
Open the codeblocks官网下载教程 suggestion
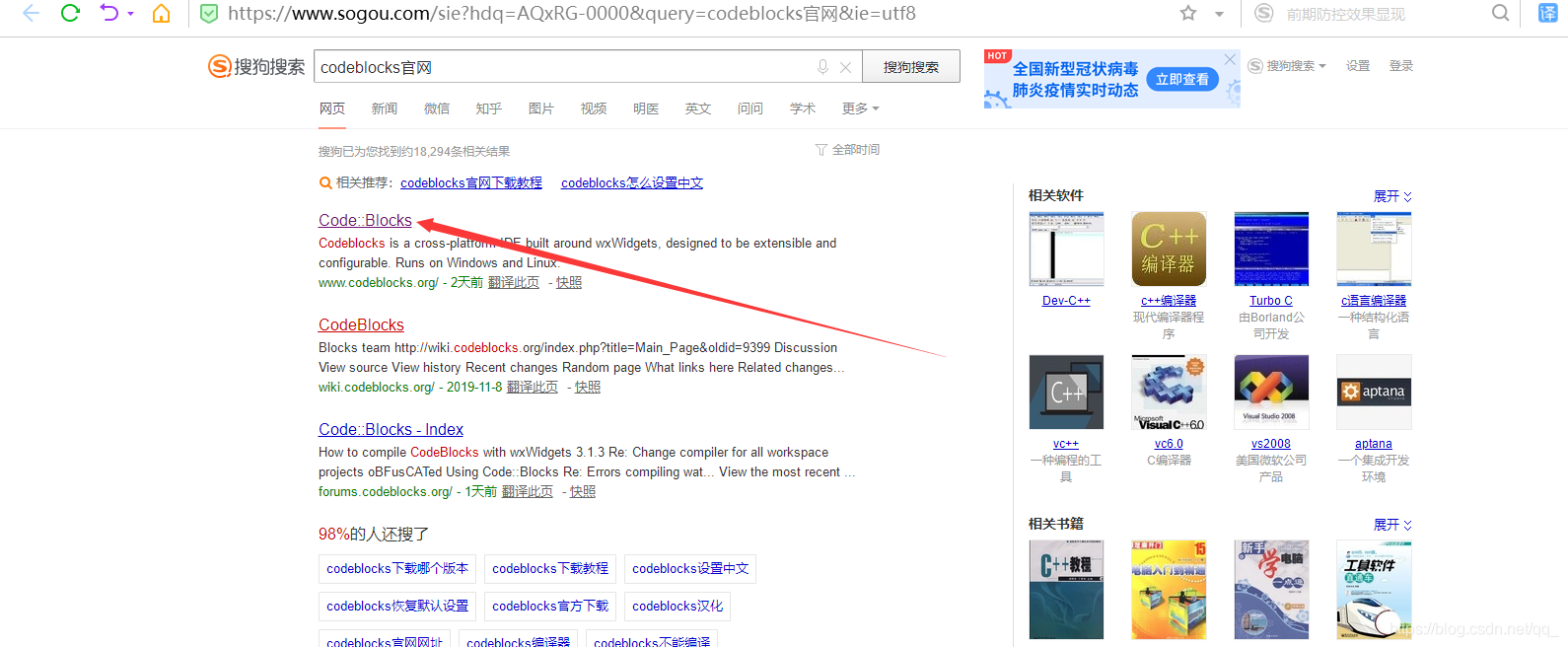[x=471, y=182]
